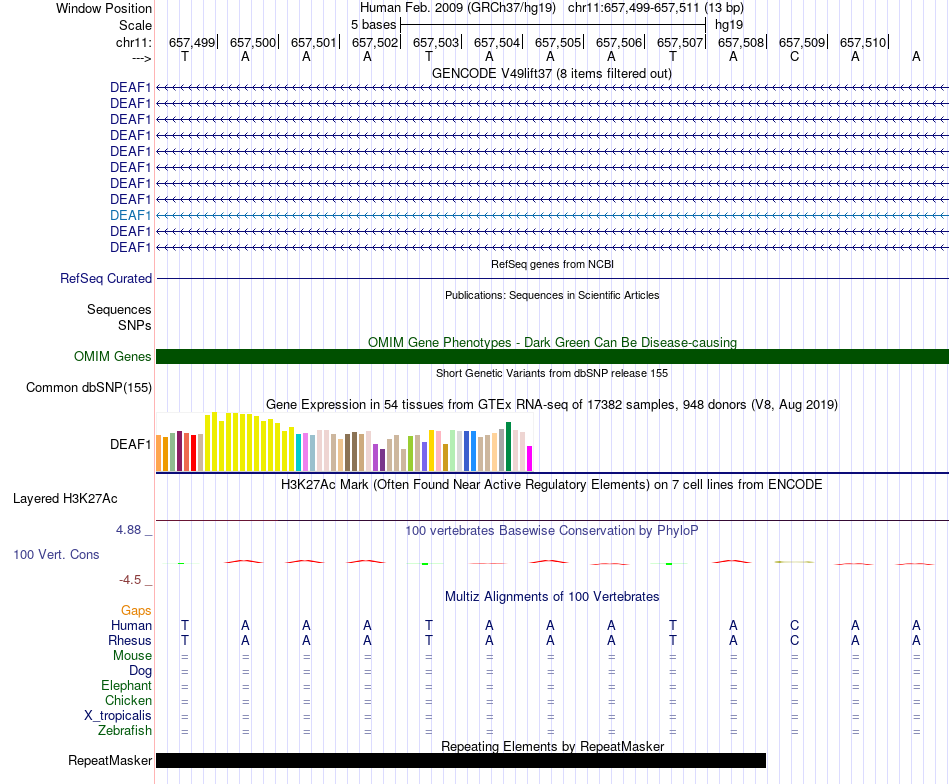Image resolution: width=950 pixels, height=784 pixels.
Task: Open the H3K27Ac Mark ENCODE track title
Action: pos(552,485)
